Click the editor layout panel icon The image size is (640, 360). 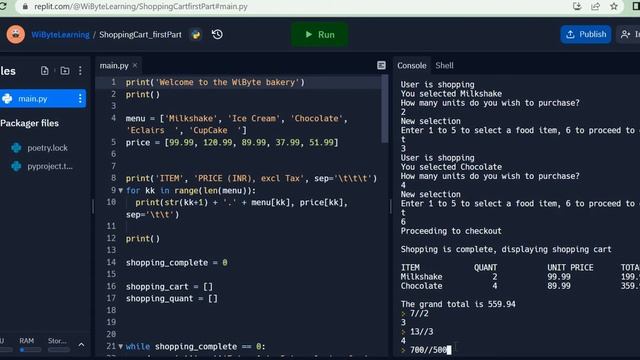pos(381,65)
